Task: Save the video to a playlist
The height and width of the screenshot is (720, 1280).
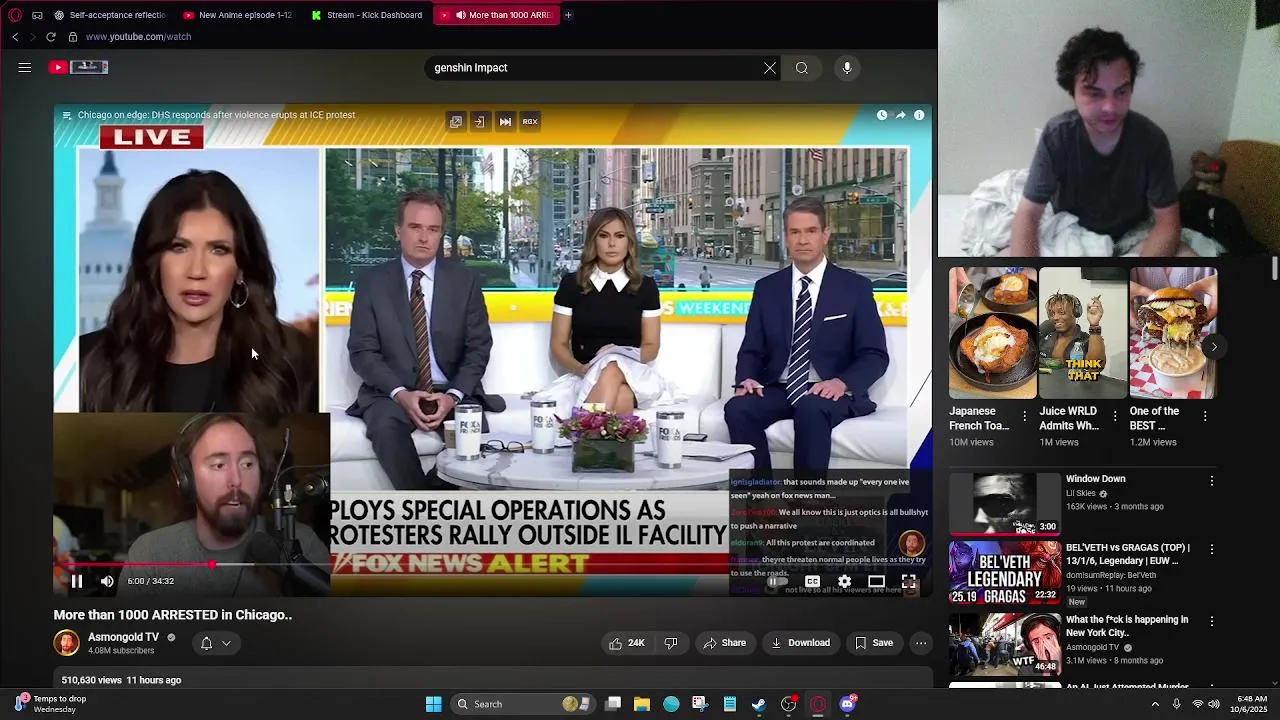Action: (873, 643)
